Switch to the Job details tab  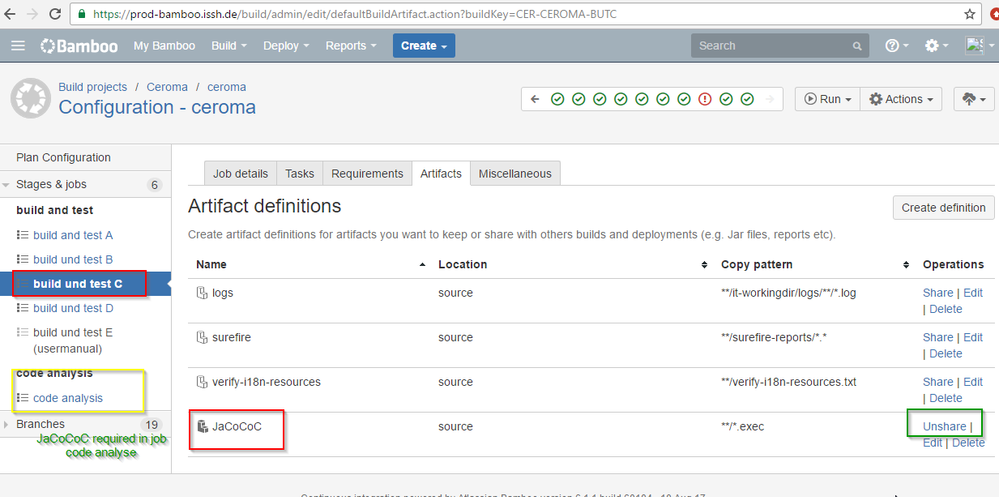coord(241,173)
